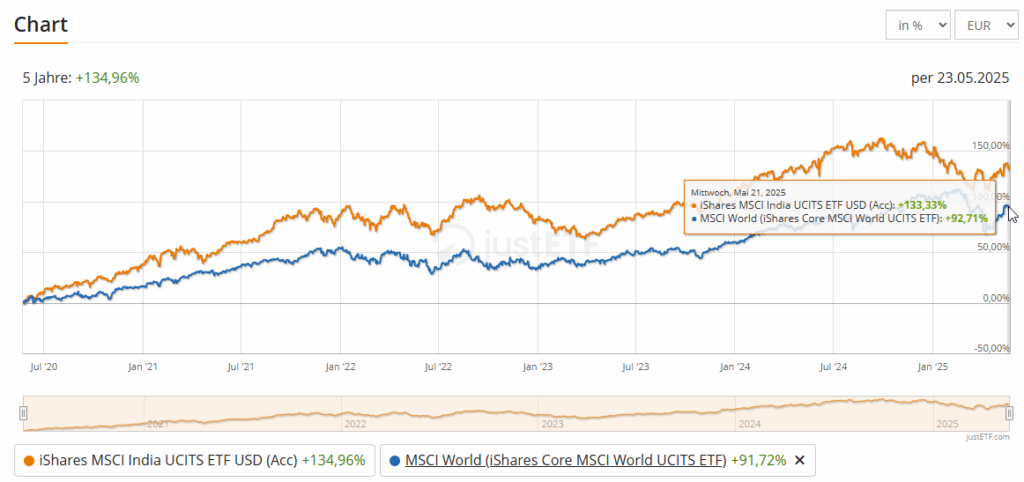This screenshot has height=482, width=1024.
Task: Click the Jul '21 x-axis label
Action: 241,367
